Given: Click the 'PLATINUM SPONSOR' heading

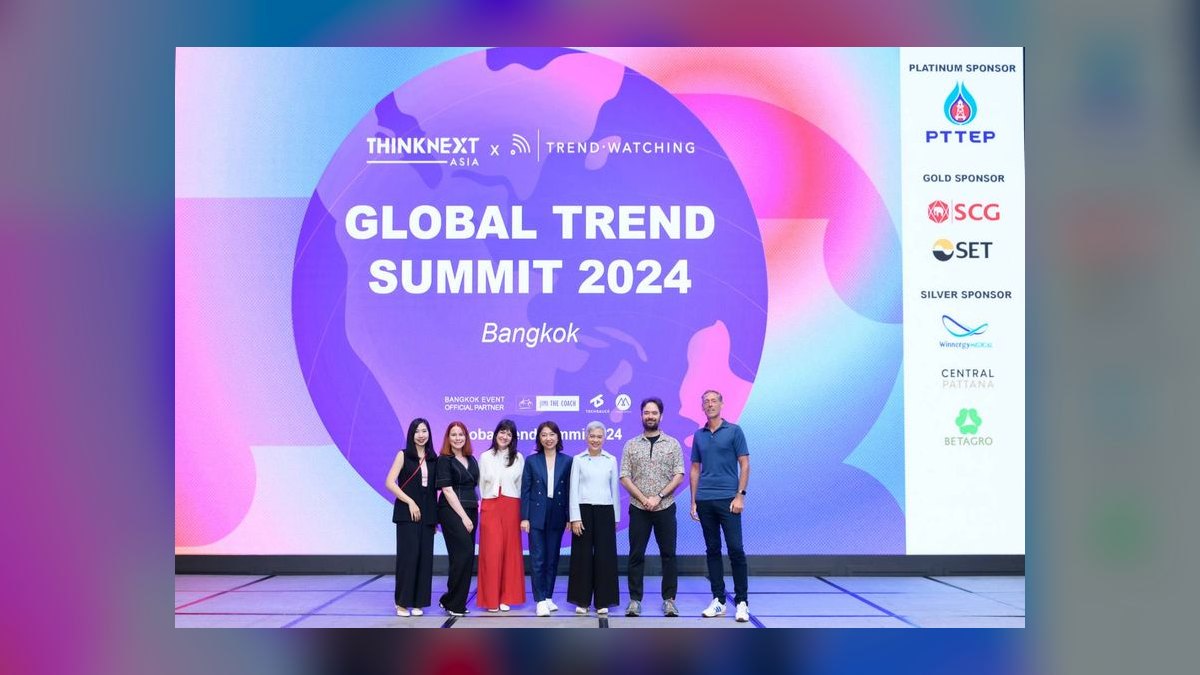Looking at the screenshot, I should [x=962, y=68].
